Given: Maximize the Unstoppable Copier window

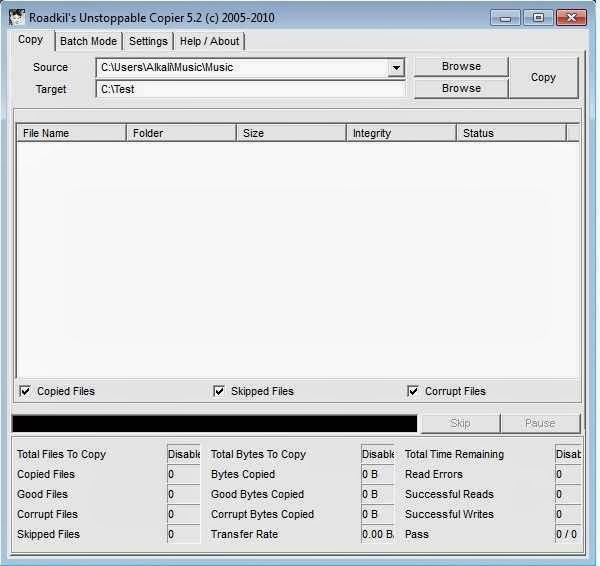Looking at the screenshot, I should click(538, 18).
